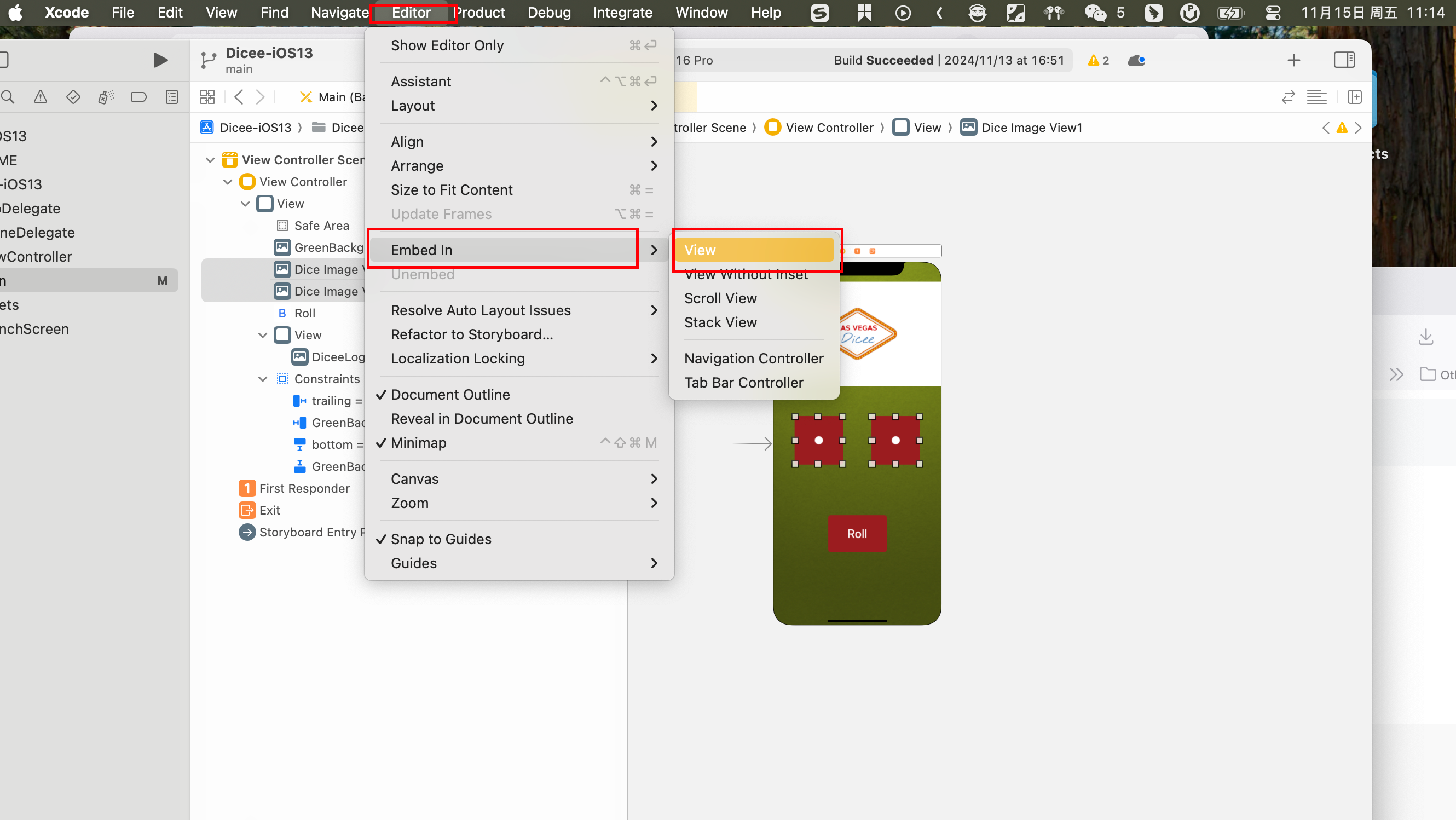Image resolution: width=1456 pixels, height=820 pixels.
Task: Click the cloud status icon
Action: click(x=1136, y=60)
